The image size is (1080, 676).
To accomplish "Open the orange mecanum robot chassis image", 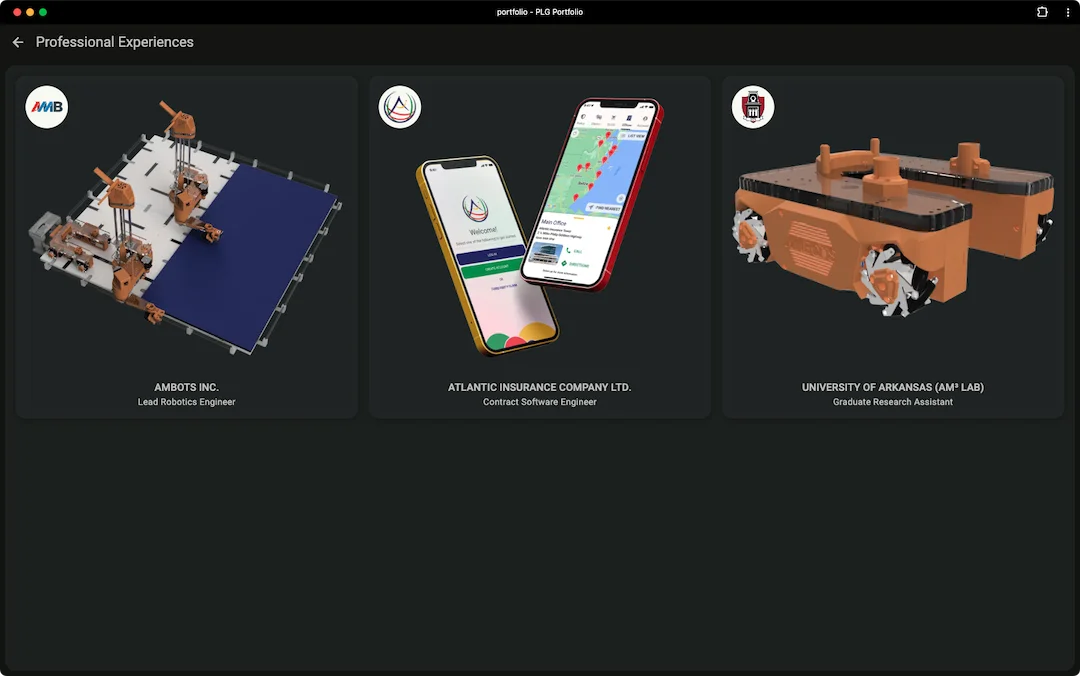I will [x=893, y=227].
